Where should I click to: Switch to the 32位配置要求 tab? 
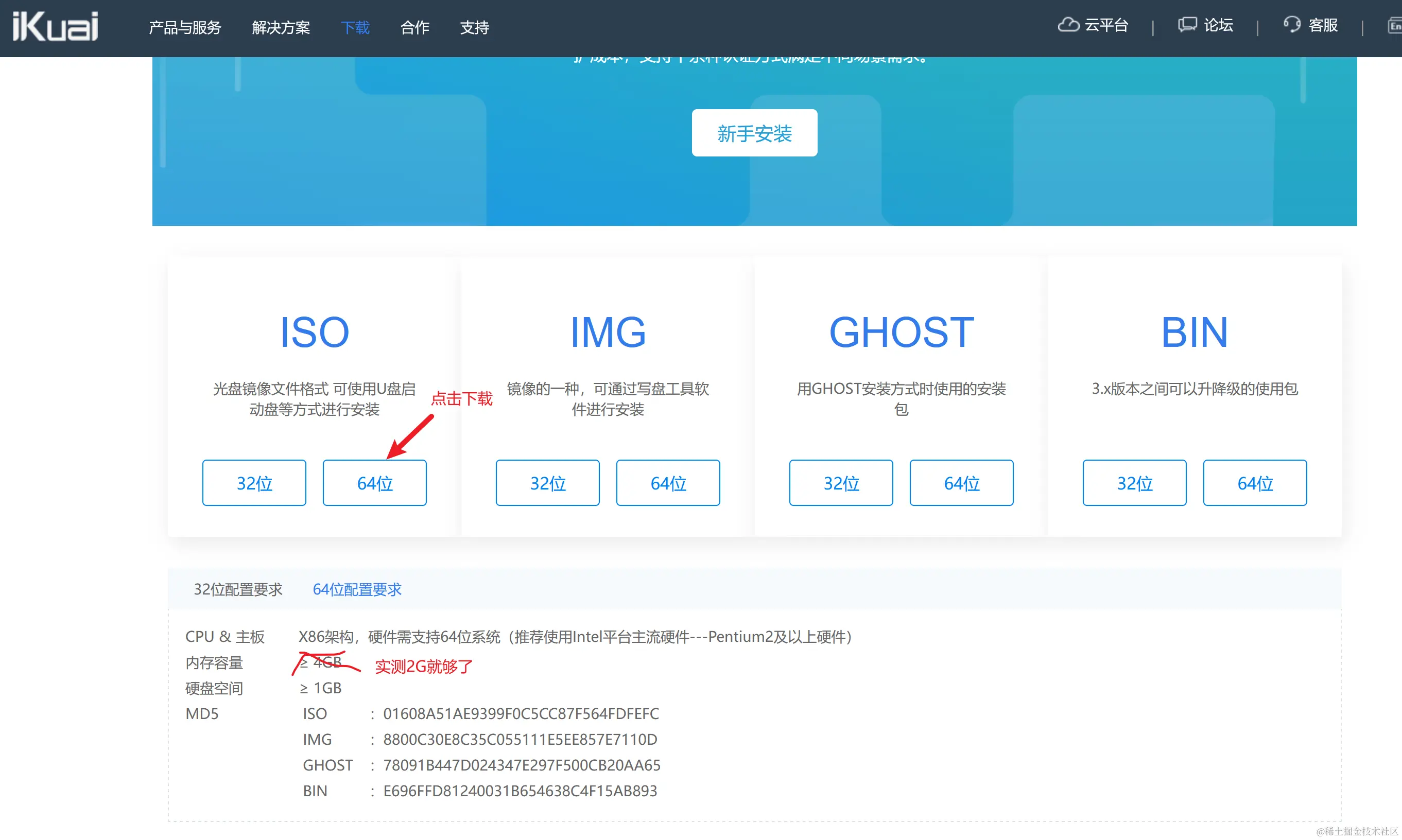[x=238, y=589]
